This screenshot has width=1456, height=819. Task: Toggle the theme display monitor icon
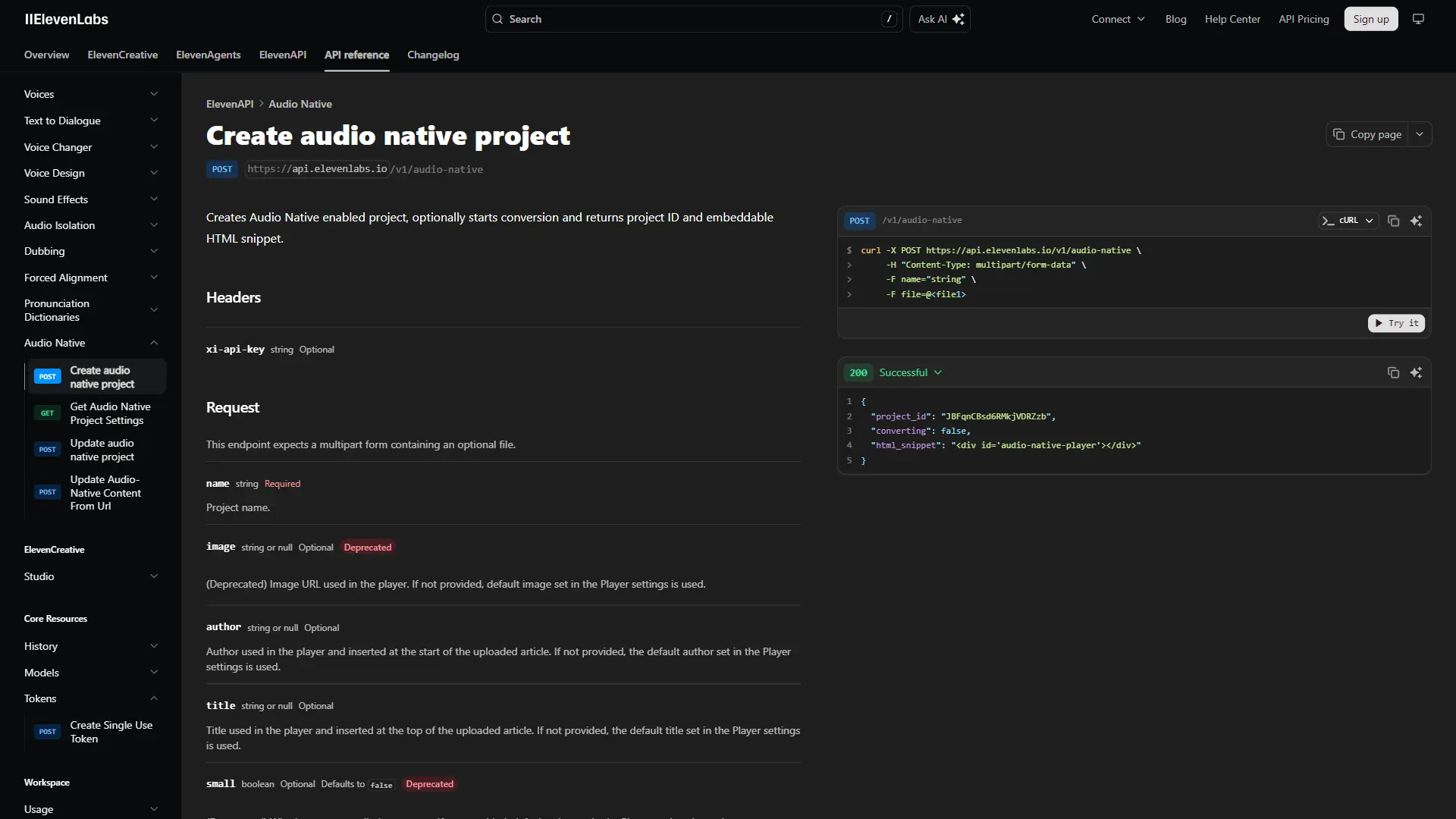(x=1418, y=19)
